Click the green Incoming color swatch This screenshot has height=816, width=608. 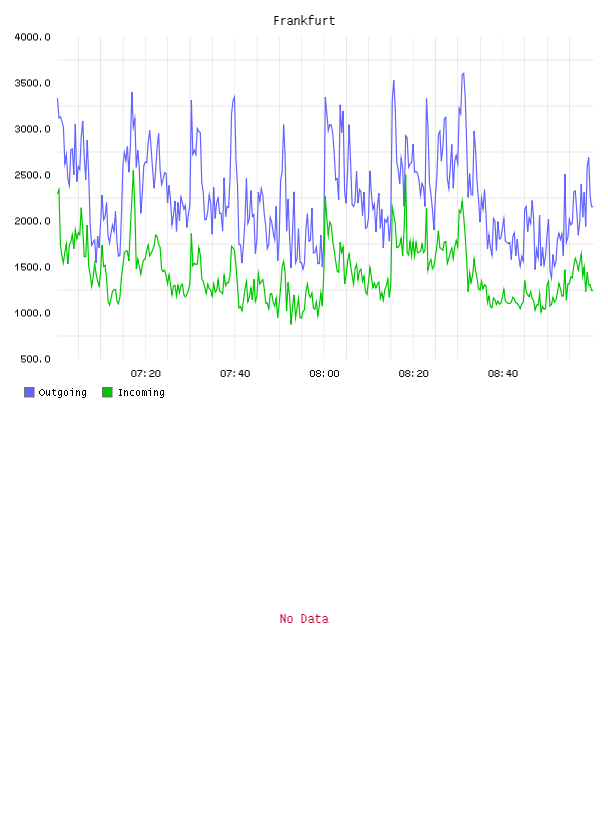[107, 392]
